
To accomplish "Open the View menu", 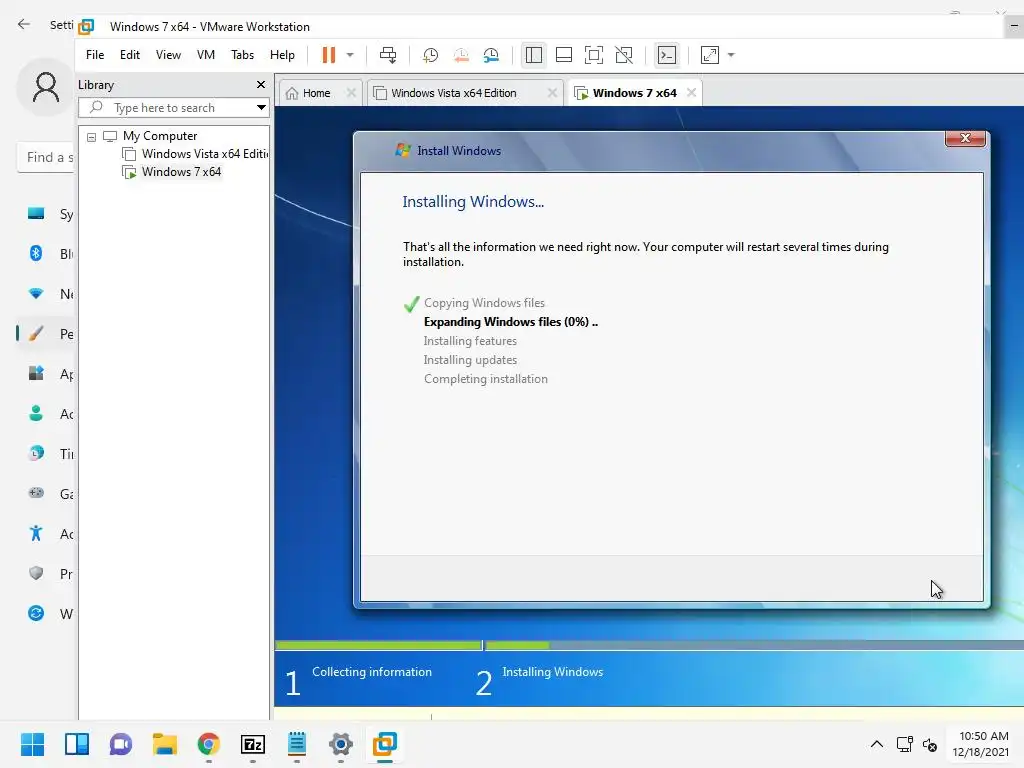I will (x=168, y=55).
